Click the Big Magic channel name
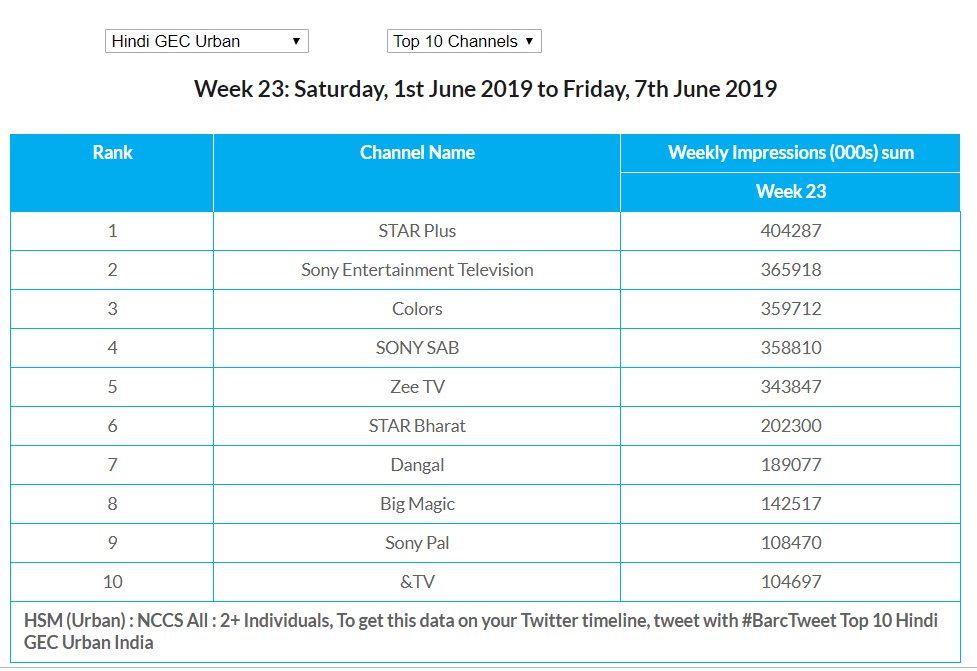977x671 pixels. [417, 504]
